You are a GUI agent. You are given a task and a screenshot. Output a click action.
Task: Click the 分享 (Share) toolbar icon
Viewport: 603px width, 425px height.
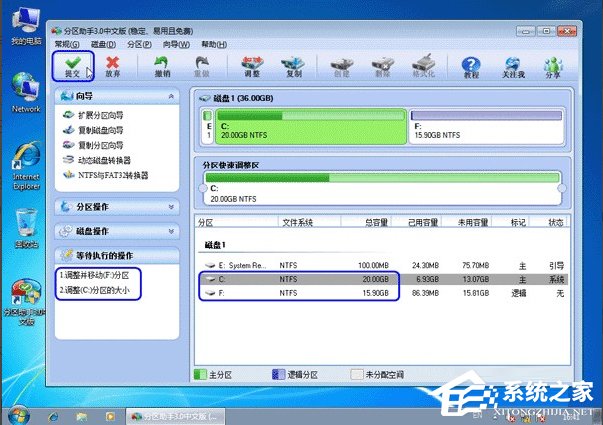click(553, 67)
